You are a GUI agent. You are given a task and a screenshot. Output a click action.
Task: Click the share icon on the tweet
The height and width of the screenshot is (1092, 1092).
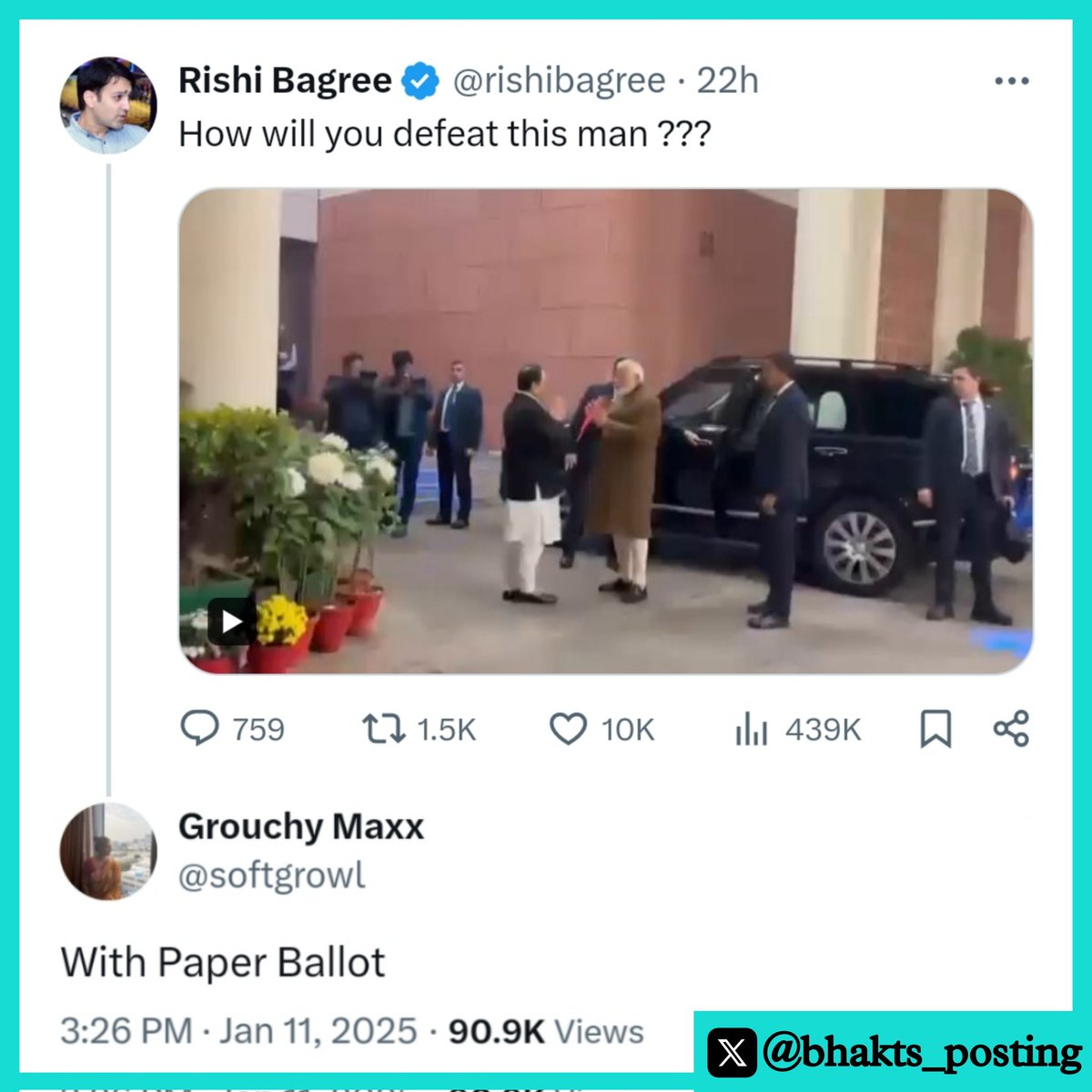1011,729
